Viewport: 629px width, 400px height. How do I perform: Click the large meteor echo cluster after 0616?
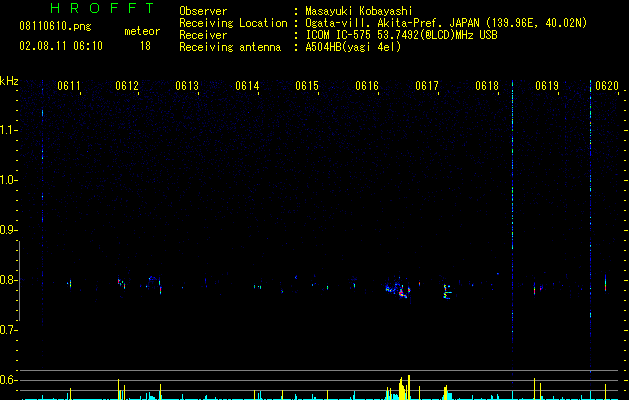pos(398,290)
